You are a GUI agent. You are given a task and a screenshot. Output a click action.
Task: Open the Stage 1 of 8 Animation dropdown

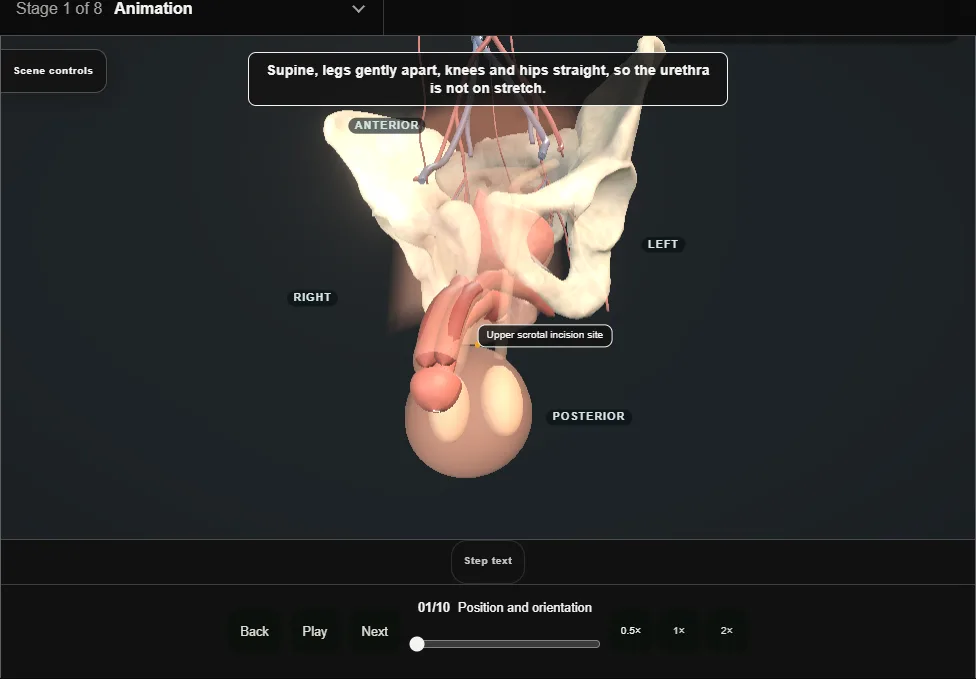click(x=191, y=11)
